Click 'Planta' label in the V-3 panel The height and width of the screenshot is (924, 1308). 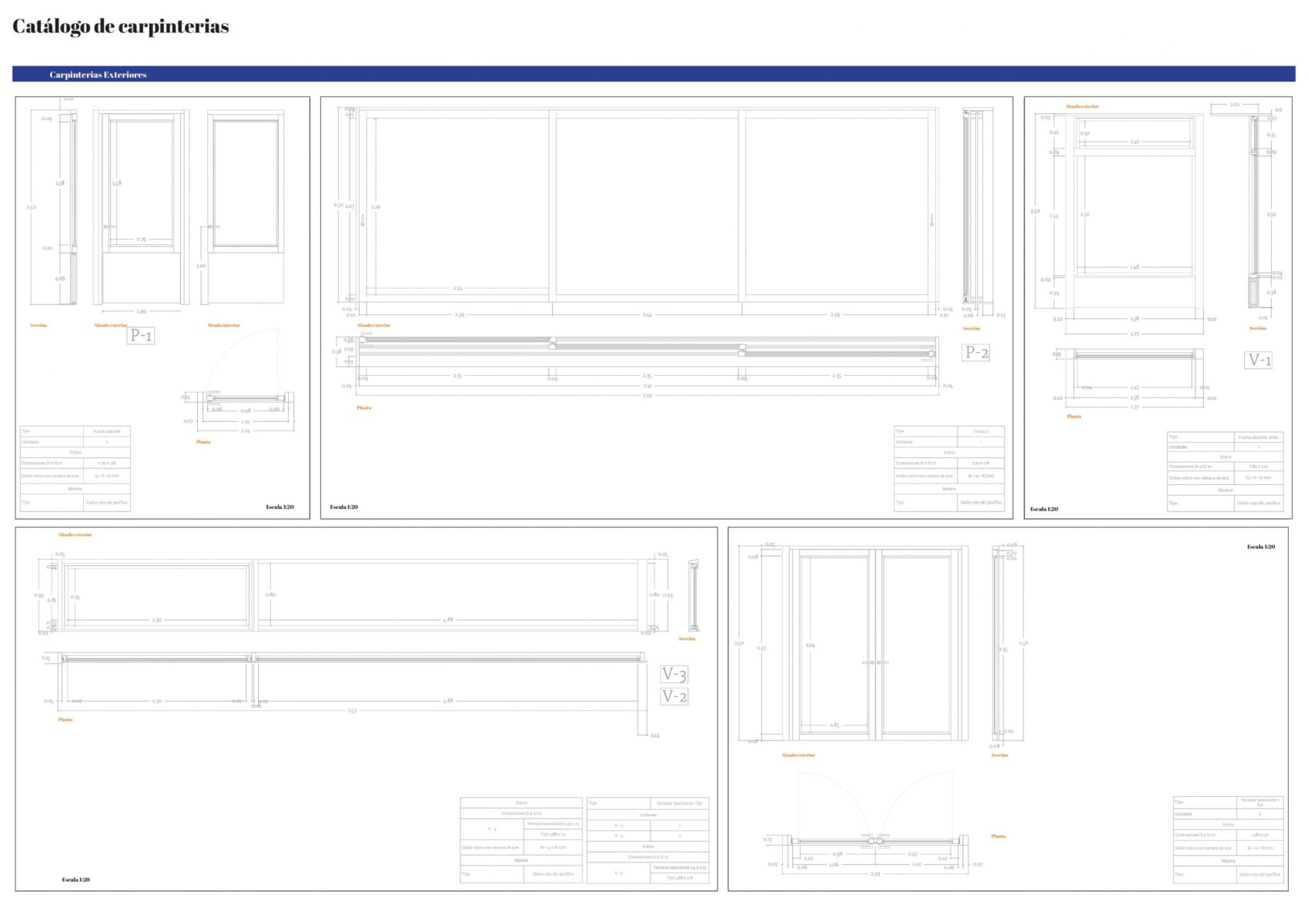click(x=65, y=720)
